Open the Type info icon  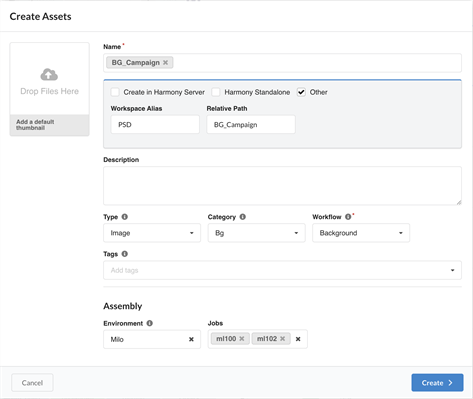[125, 217]
